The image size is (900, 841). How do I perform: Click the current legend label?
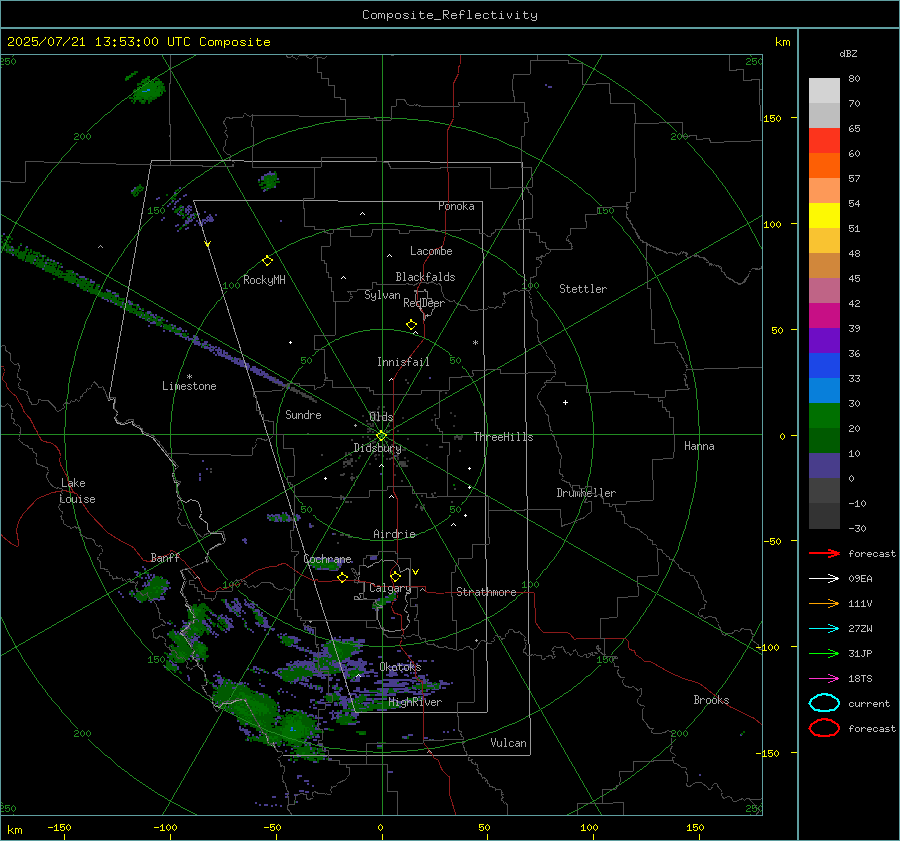pos(869,703)
